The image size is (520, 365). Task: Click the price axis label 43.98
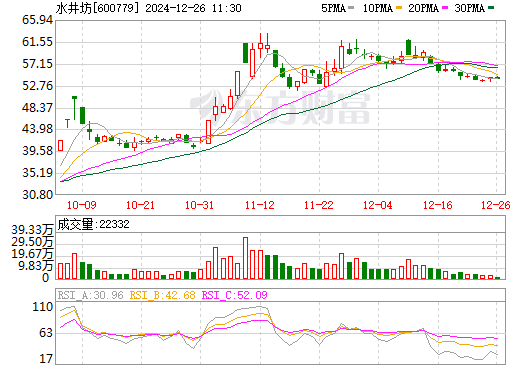click(37, 129)
